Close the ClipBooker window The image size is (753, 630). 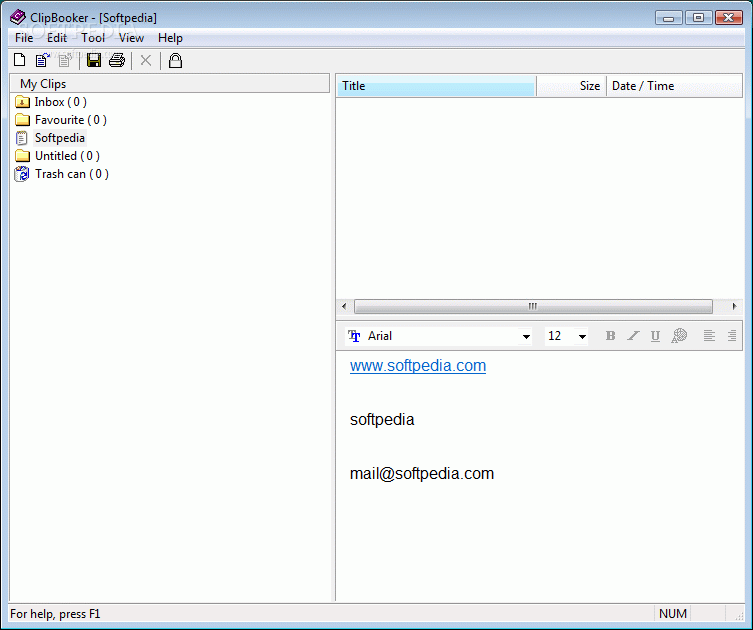[729, 18]
